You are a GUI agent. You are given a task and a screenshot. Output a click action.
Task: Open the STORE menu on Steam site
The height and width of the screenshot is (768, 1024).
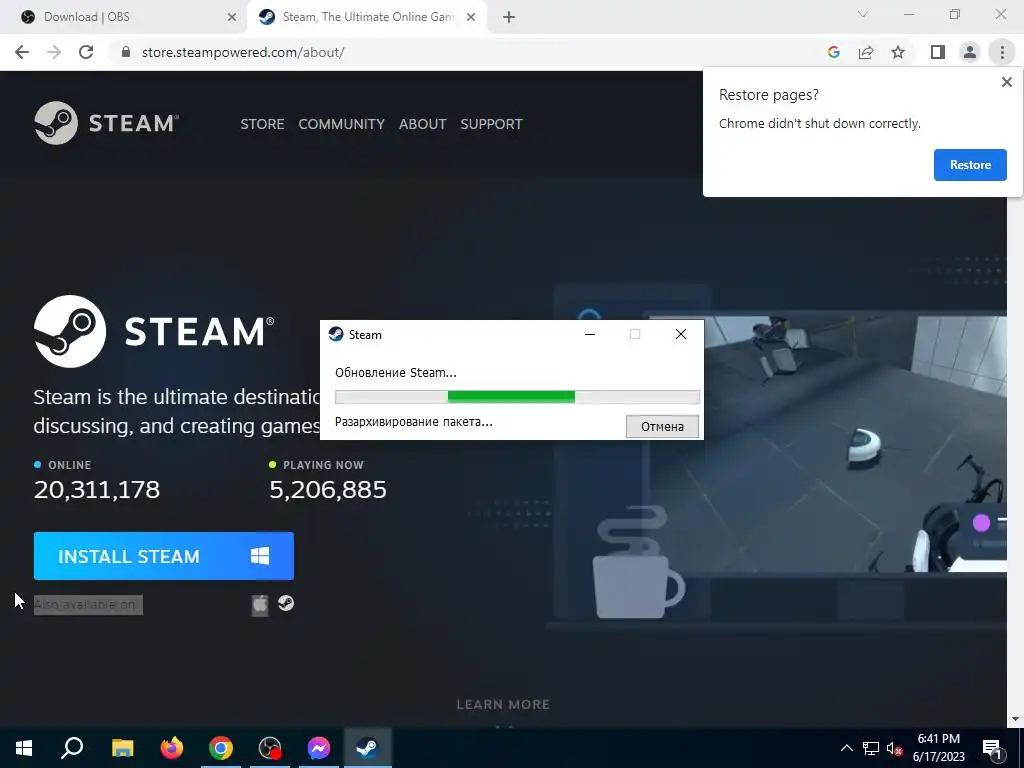[262, 124]
